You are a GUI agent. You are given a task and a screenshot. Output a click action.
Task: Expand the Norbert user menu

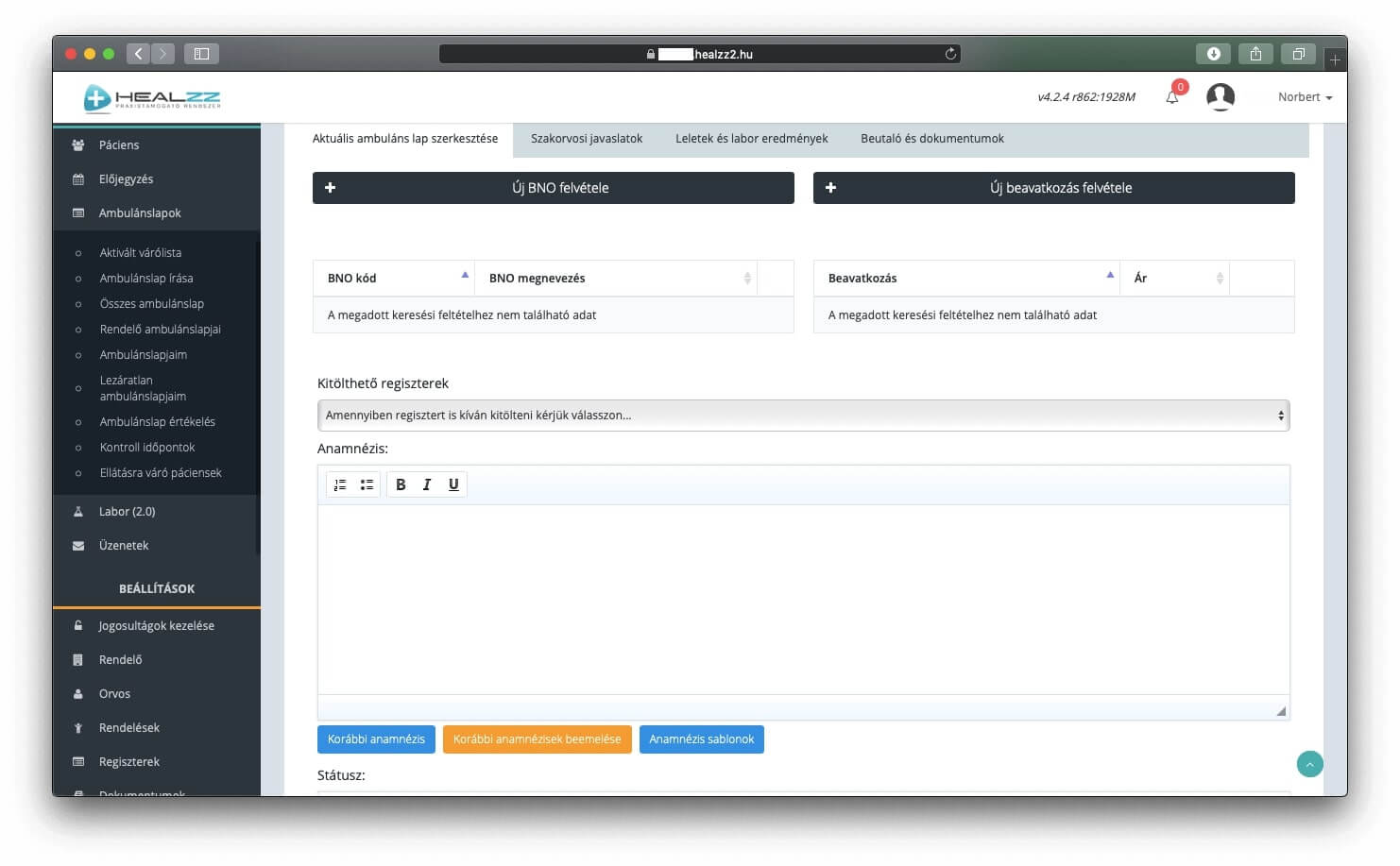pos(1305,97)
